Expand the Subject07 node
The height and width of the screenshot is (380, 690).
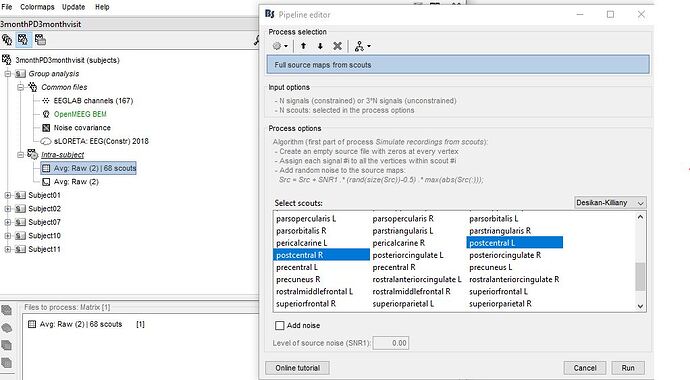coord(7,222)
